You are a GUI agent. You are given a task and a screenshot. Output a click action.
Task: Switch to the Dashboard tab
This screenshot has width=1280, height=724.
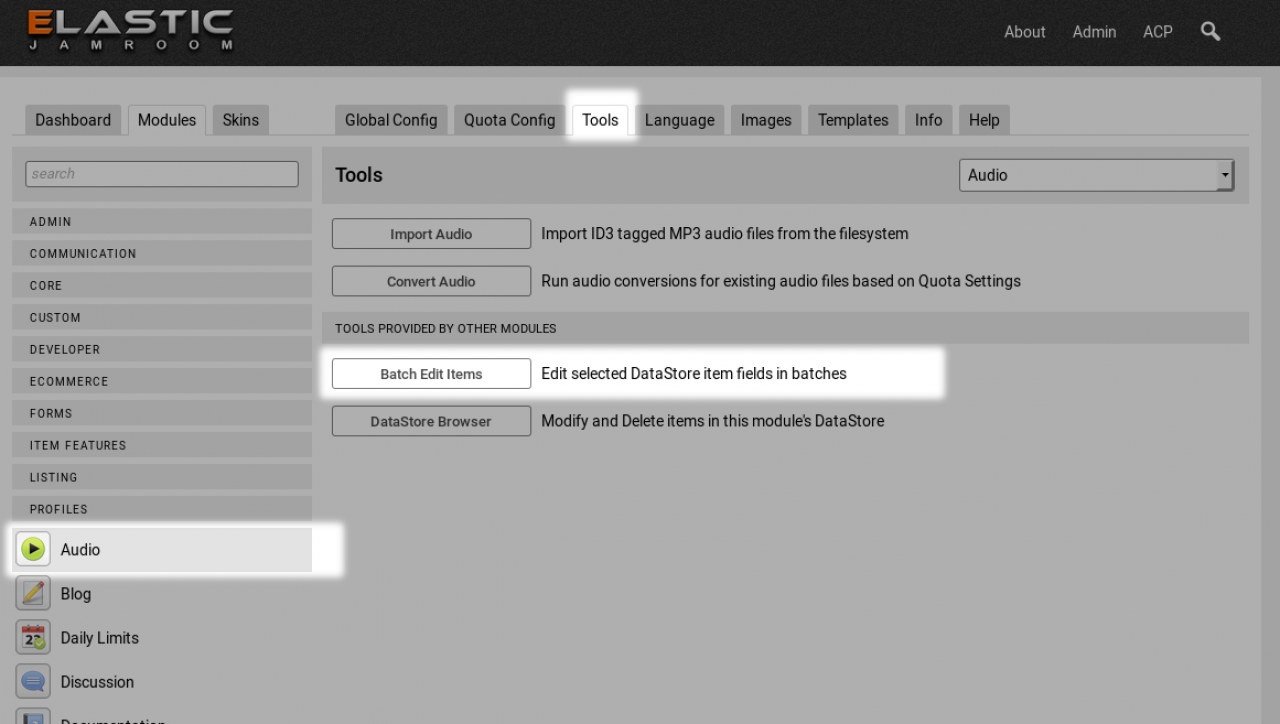73,120
